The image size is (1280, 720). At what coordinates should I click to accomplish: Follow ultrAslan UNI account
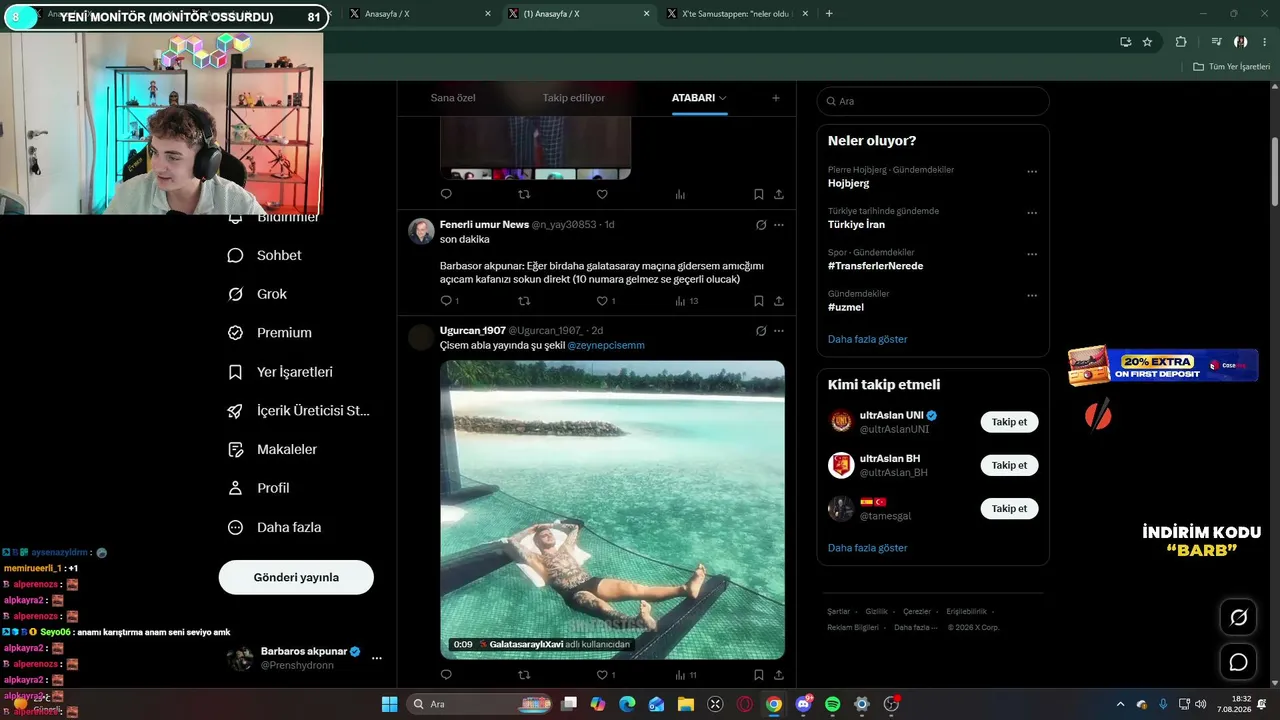pos(1009,422)
